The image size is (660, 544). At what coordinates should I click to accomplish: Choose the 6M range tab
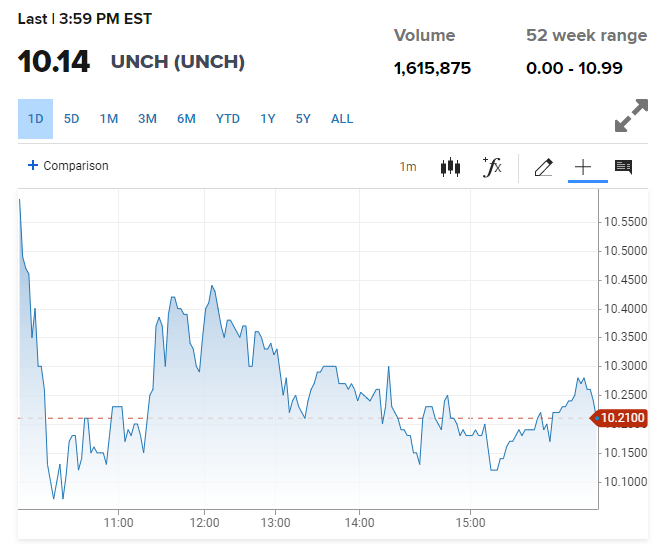[x=186, y=119]
